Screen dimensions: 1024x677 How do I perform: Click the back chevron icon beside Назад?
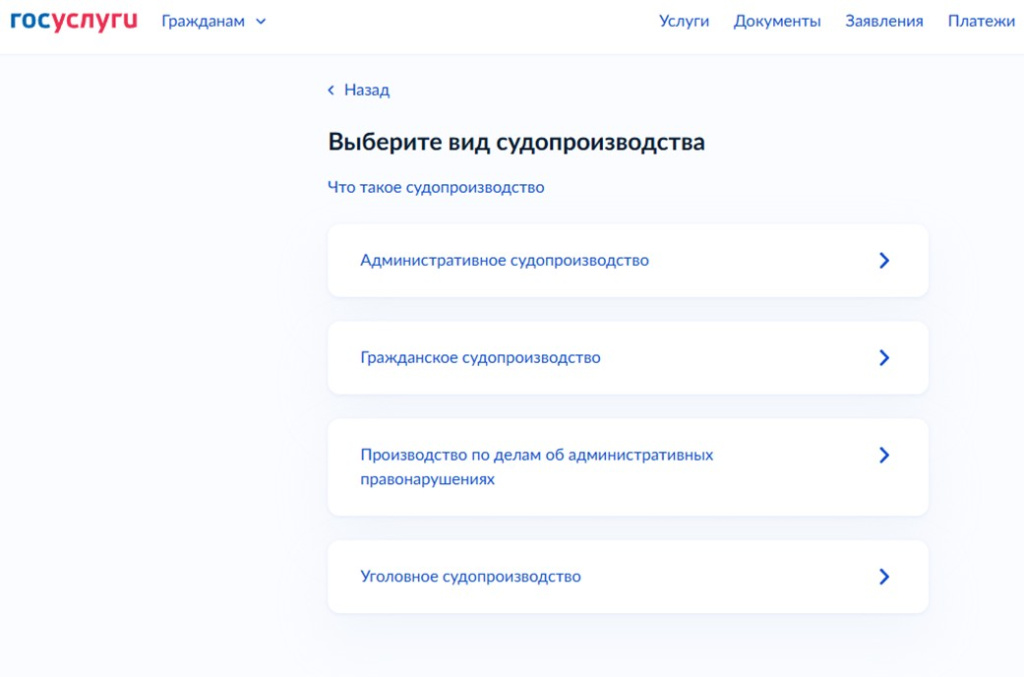331,90
